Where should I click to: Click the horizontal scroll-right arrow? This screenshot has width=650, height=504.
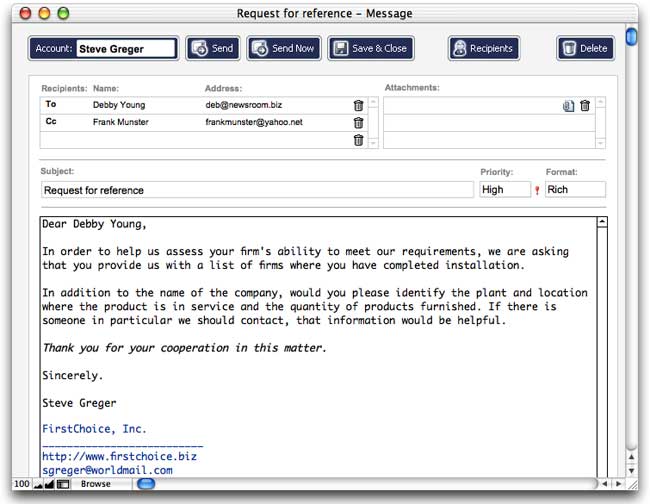(618, 484)
